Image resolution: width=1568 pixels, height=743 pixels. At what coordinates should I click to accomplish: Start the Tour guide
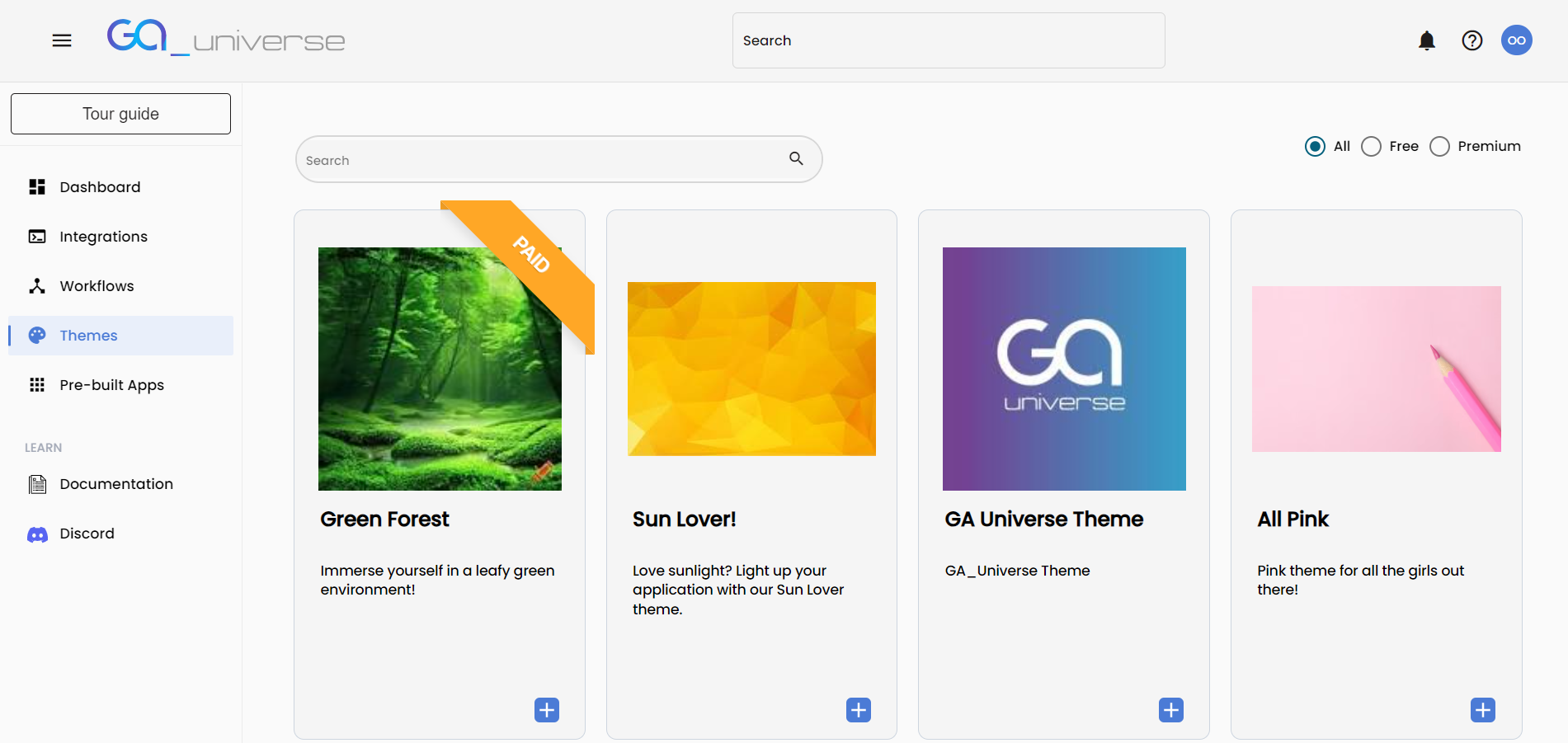tap(120, 114)
